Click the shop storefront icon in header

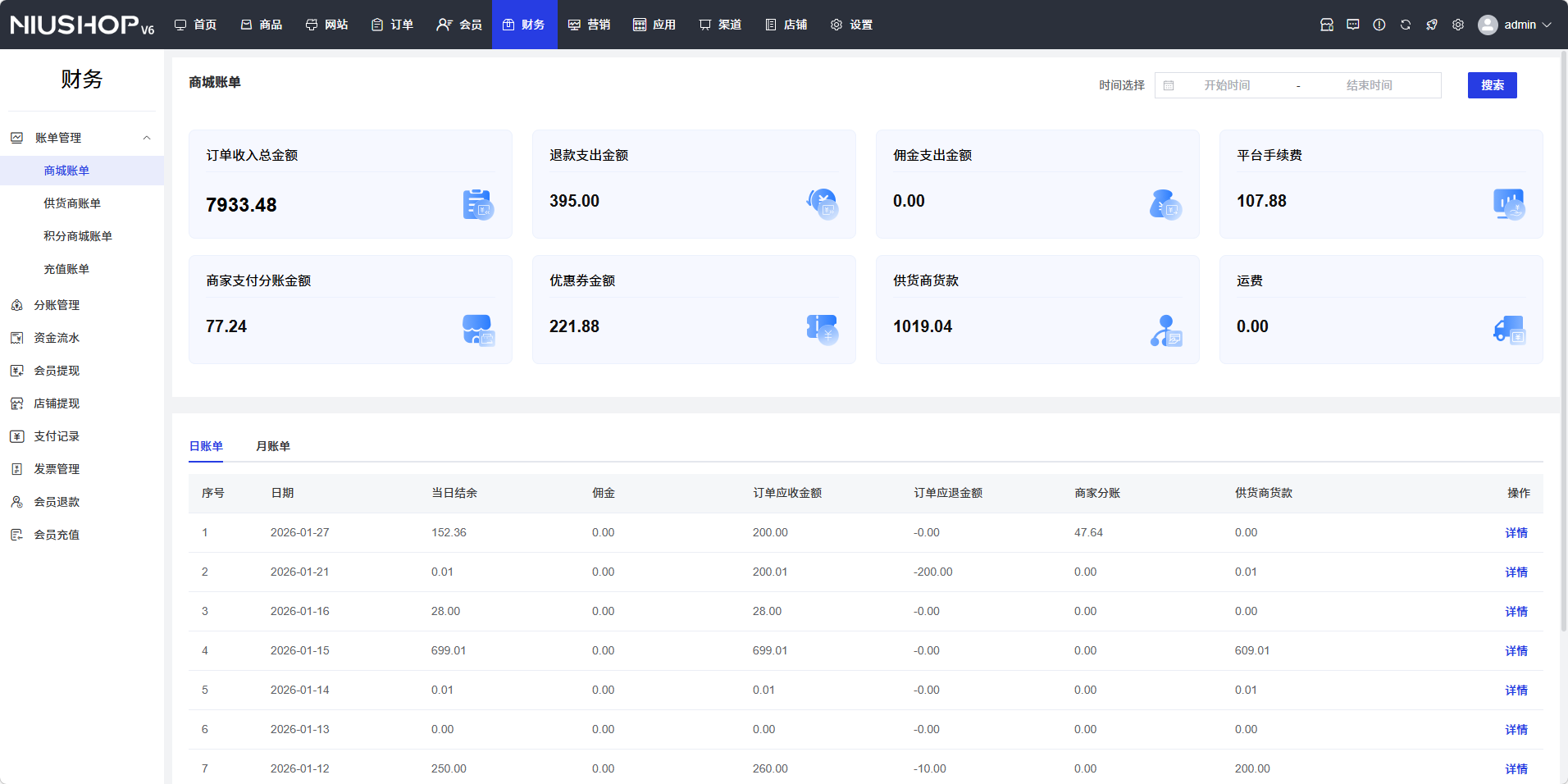(1327, 25)
